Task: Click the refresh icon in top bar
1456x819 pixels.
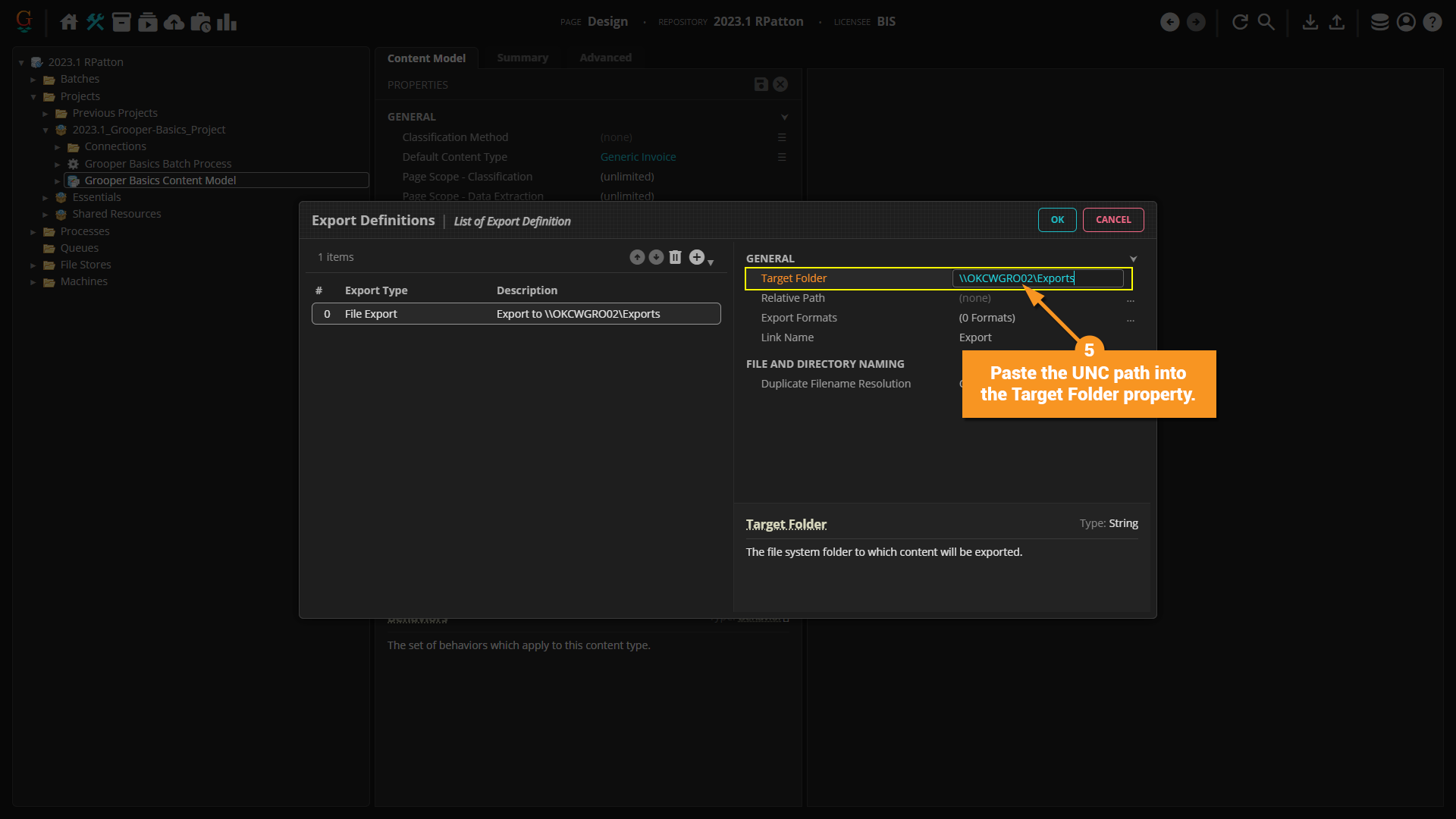Action: [1240, 22]
